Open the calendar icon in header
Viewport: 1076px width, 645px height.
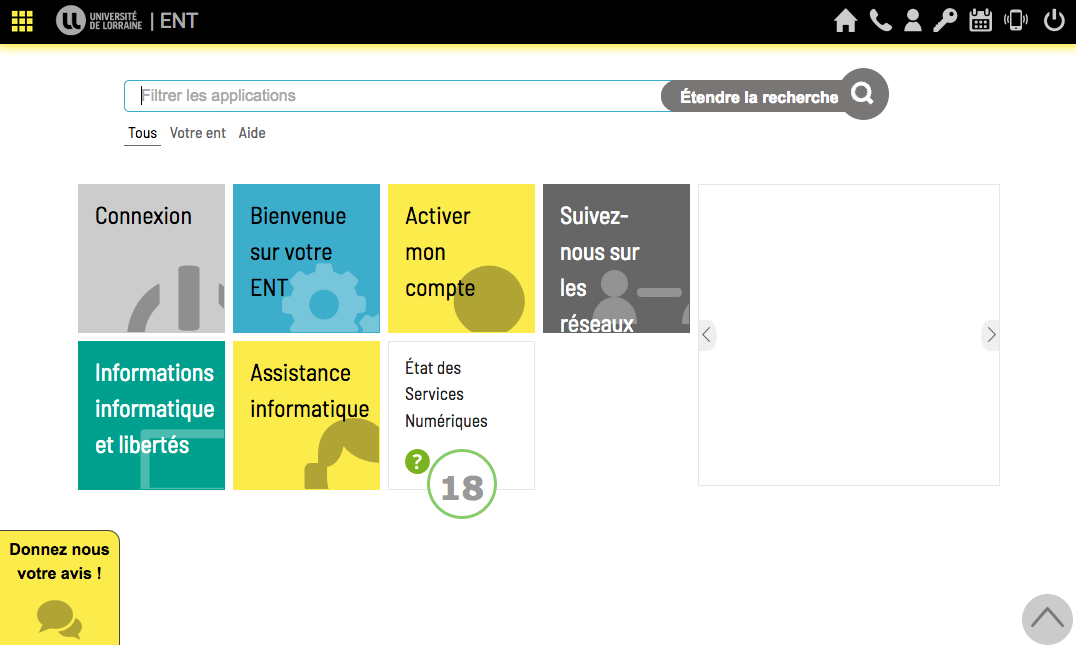coord(981,21)
